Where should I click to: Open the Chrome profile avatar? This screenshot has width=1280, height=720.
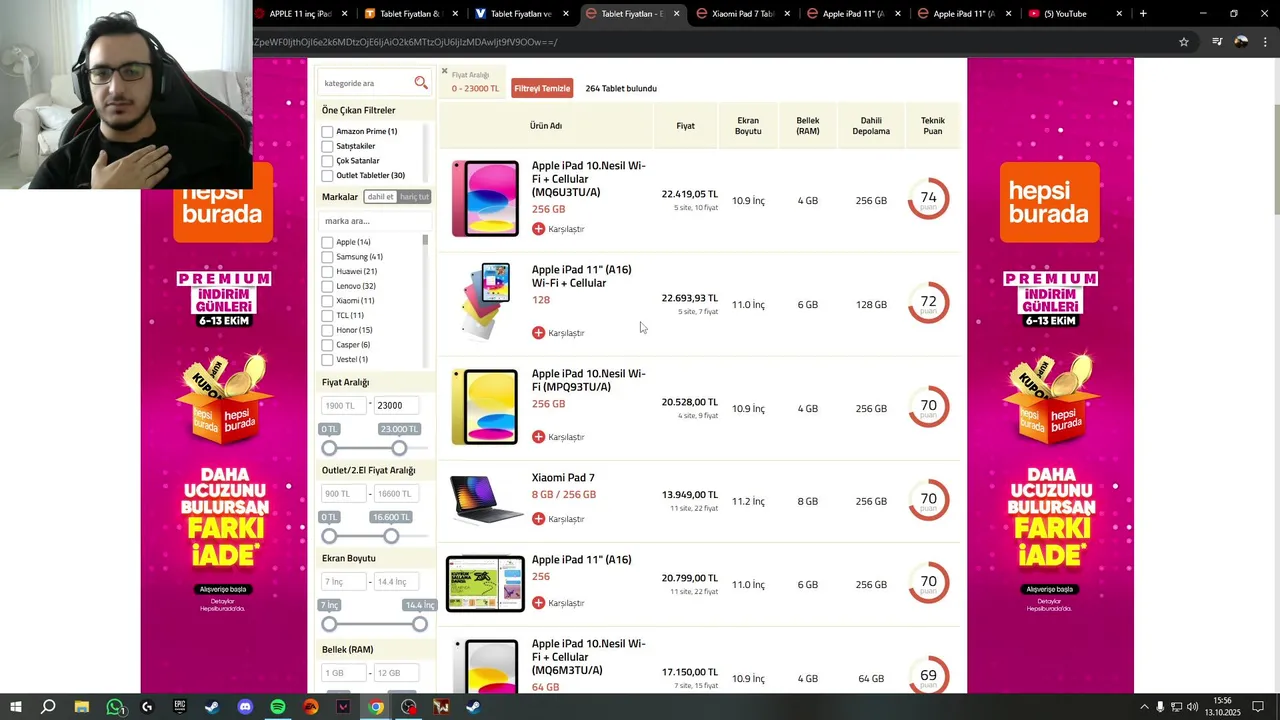pos(1241,42)
